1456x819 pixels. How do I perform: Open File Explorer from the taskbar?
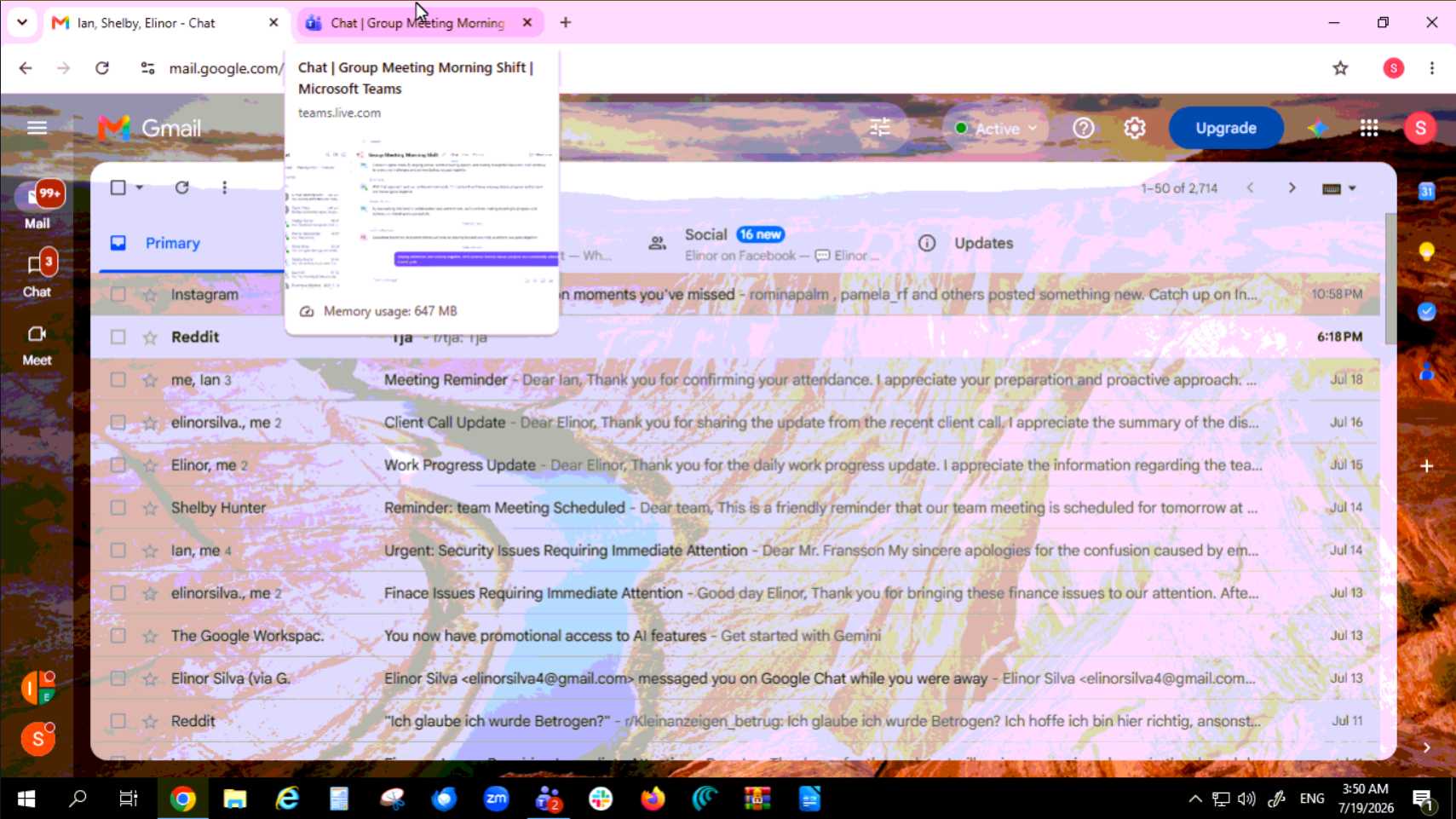[234, 799]
